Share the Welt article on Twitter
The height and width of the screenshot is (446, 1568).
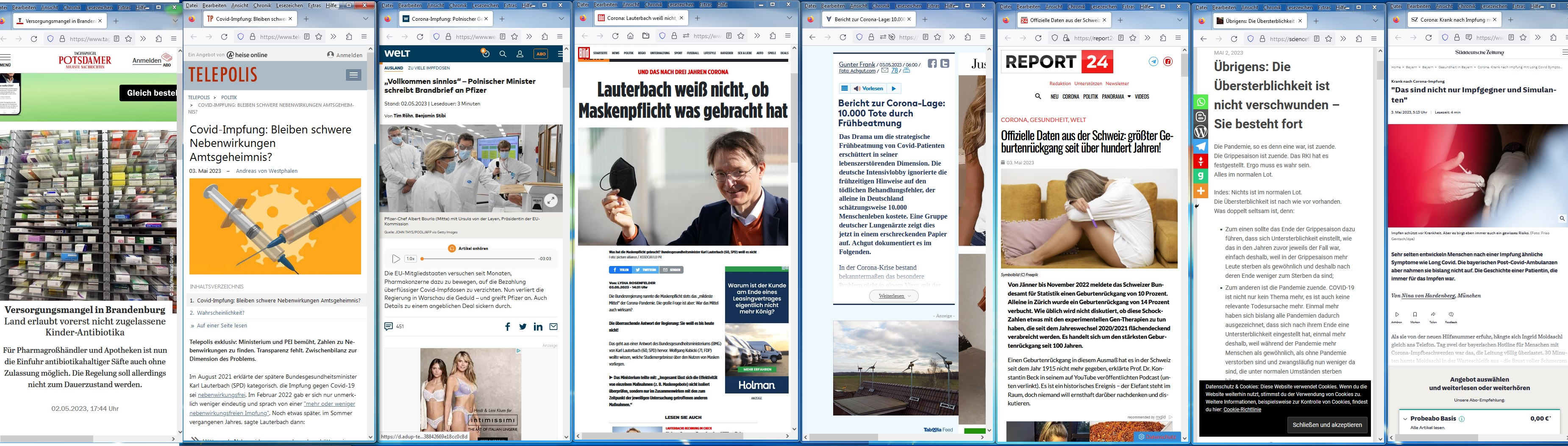pyautogui.click(x=523, y=327)
